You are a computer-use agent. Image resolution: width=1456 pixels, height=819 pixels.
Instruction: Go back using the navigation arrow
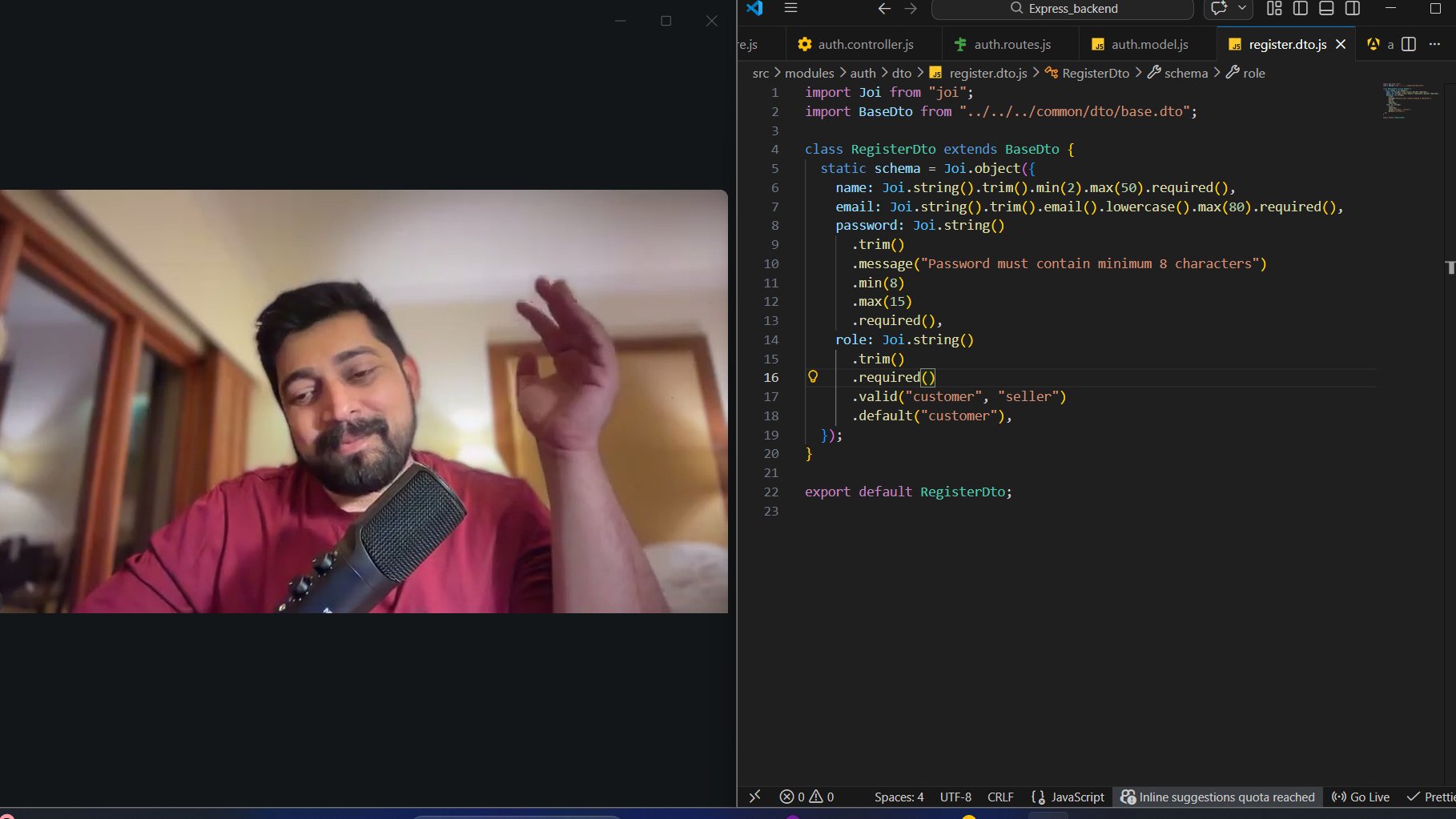(x=884, y=8)
